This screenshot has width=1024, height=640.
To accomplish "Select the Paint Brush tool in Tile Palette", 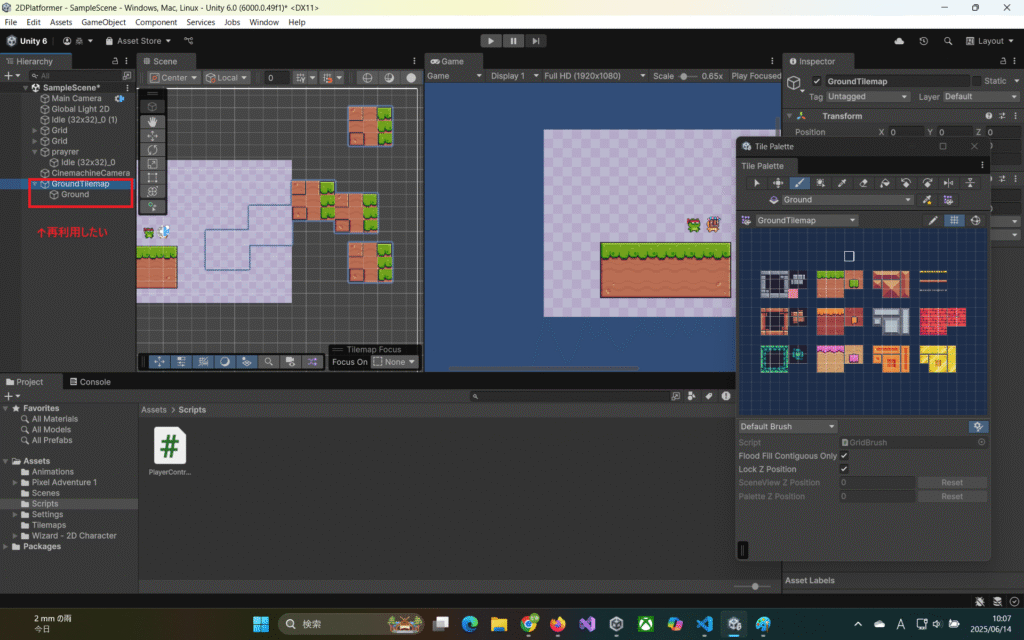I will pos(798,183).
